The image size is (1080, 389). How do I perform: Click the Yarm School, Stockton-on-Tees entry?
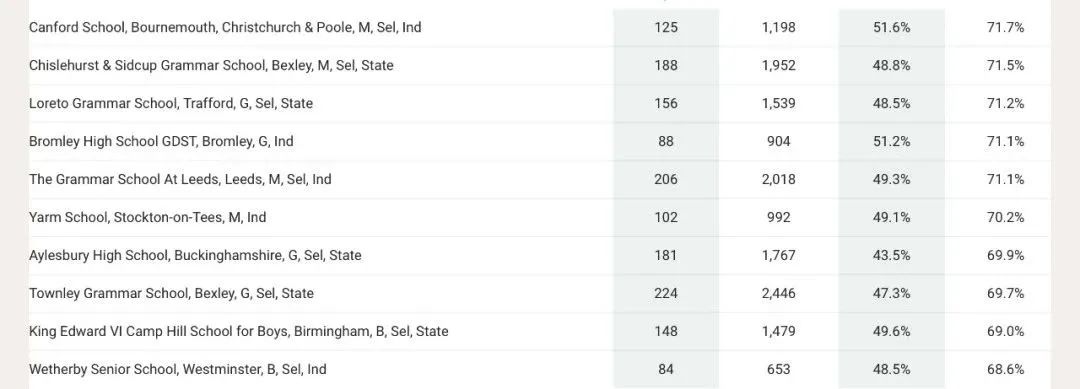147,217
